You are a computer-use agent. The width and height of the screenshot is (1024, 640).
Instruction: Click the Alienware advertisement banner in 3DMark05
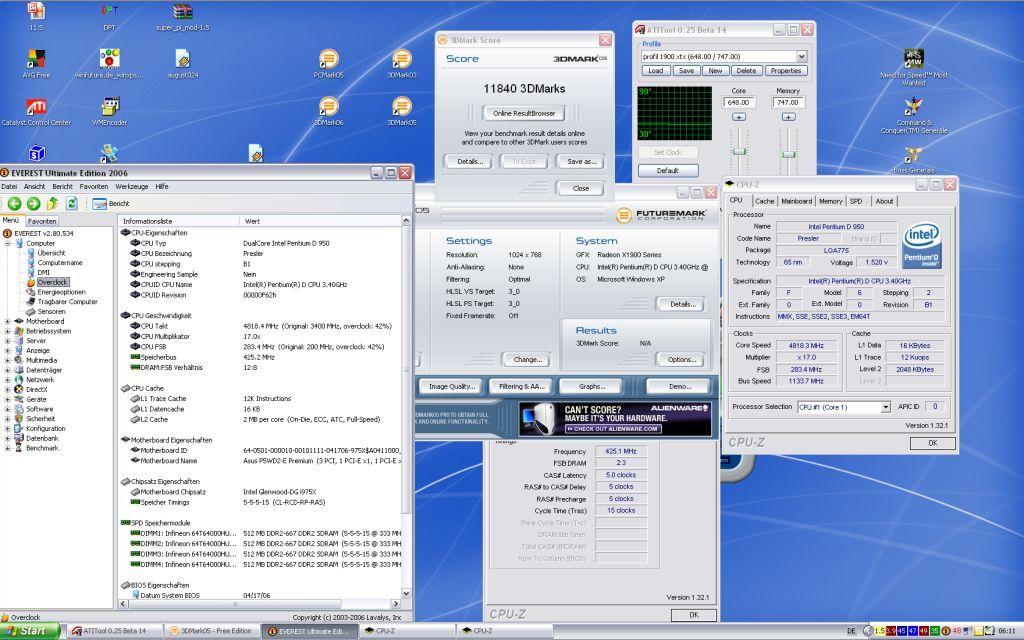click(x=615, y=419)
